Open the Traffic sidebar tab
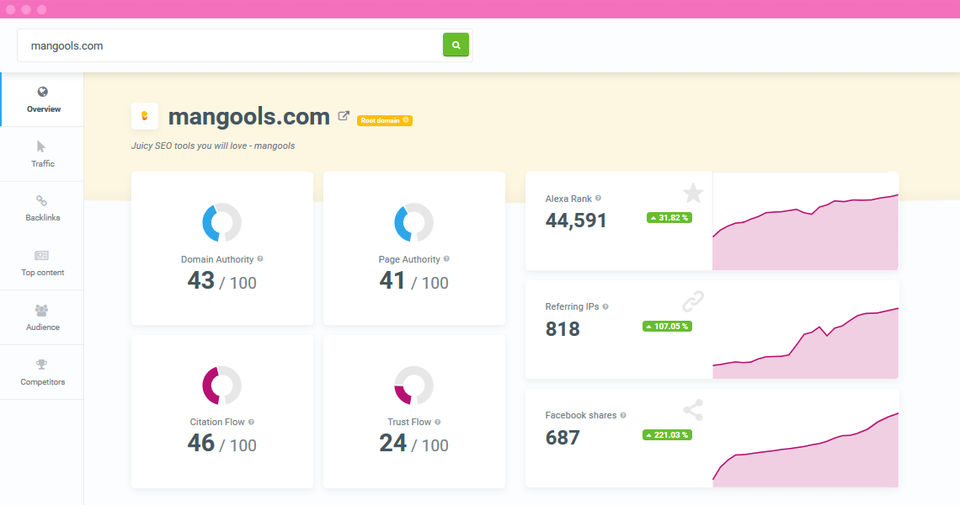This screenshot has height=505, width=960. click(42, 154)
